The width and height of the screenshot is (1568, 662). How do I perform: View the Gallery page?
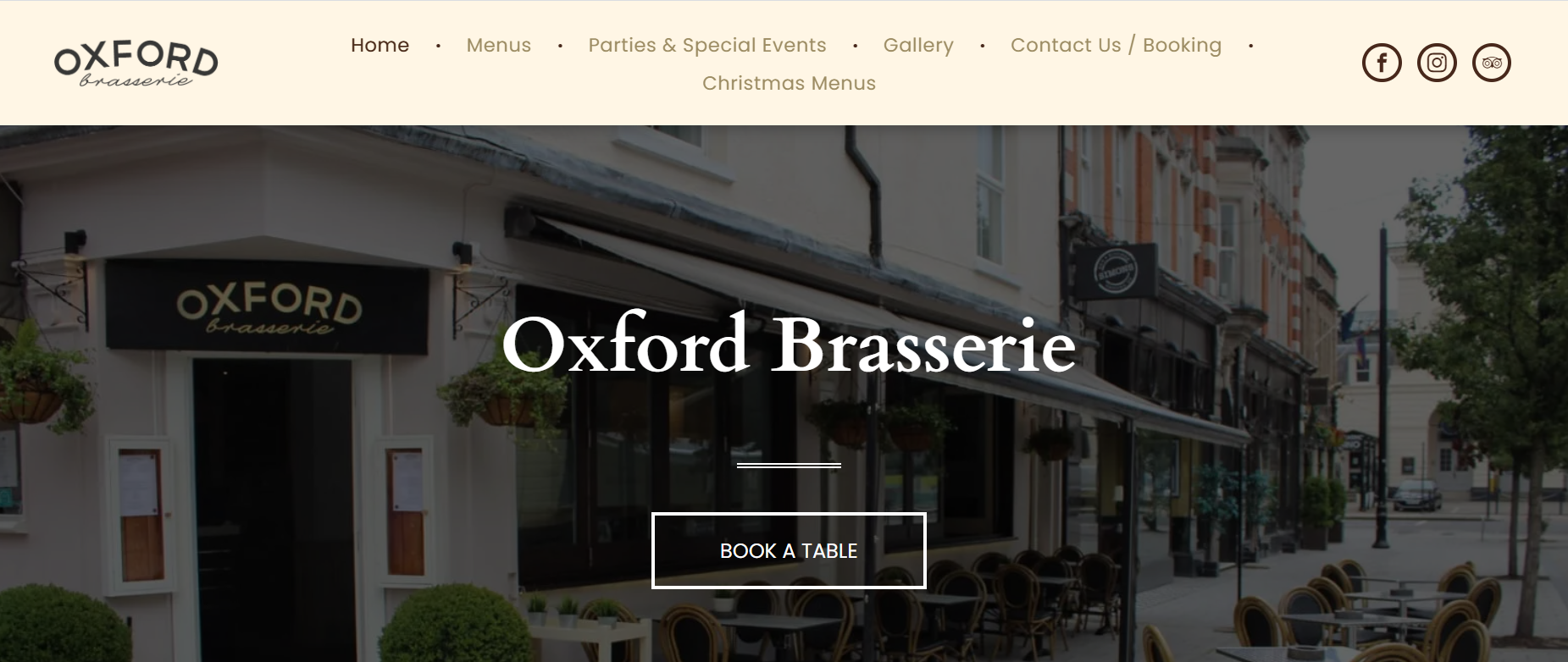coord(918,45)
